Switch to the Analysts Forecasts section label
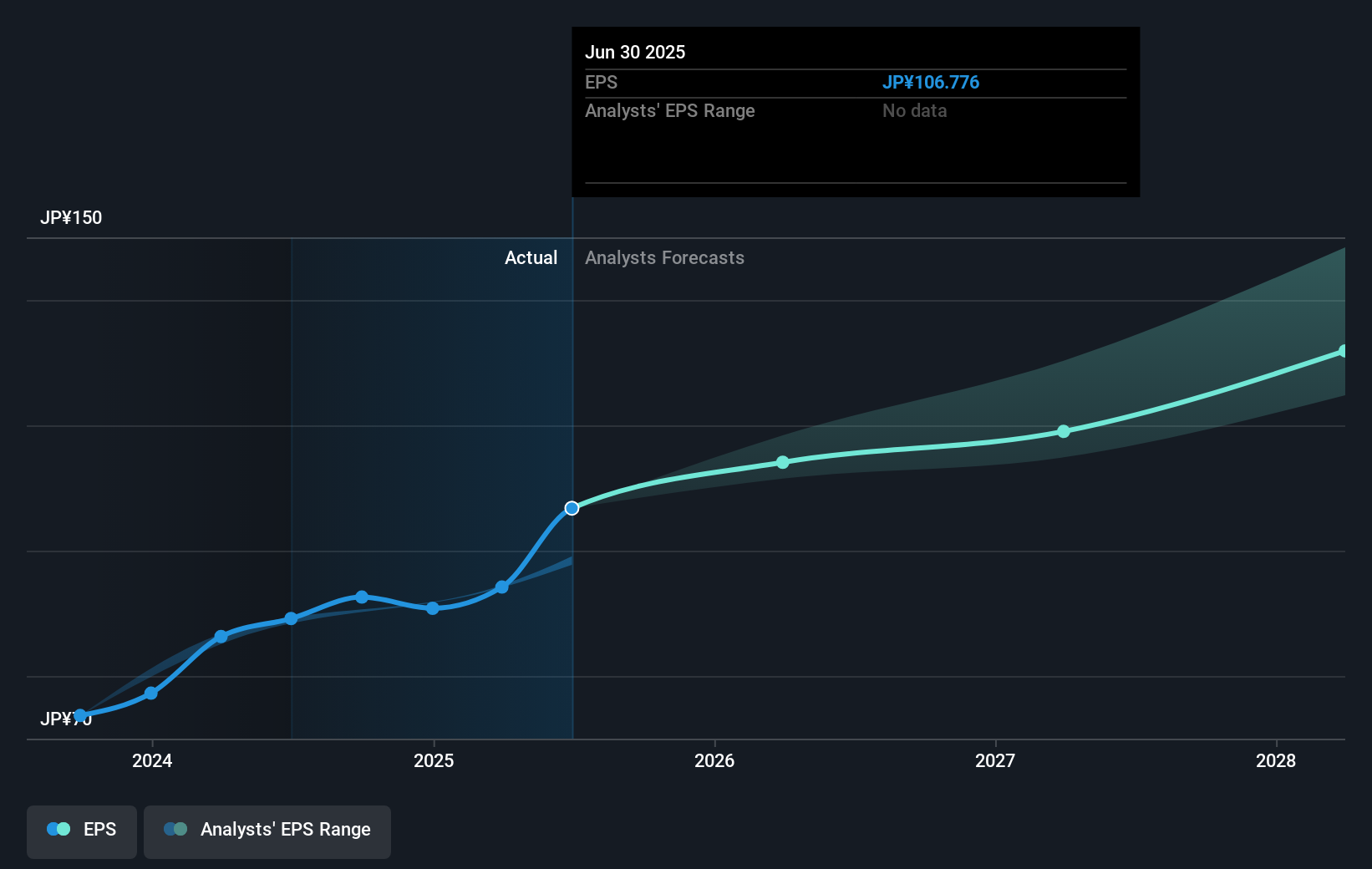This screenshot has width=1372, height=869. click(x=664, y=257)
